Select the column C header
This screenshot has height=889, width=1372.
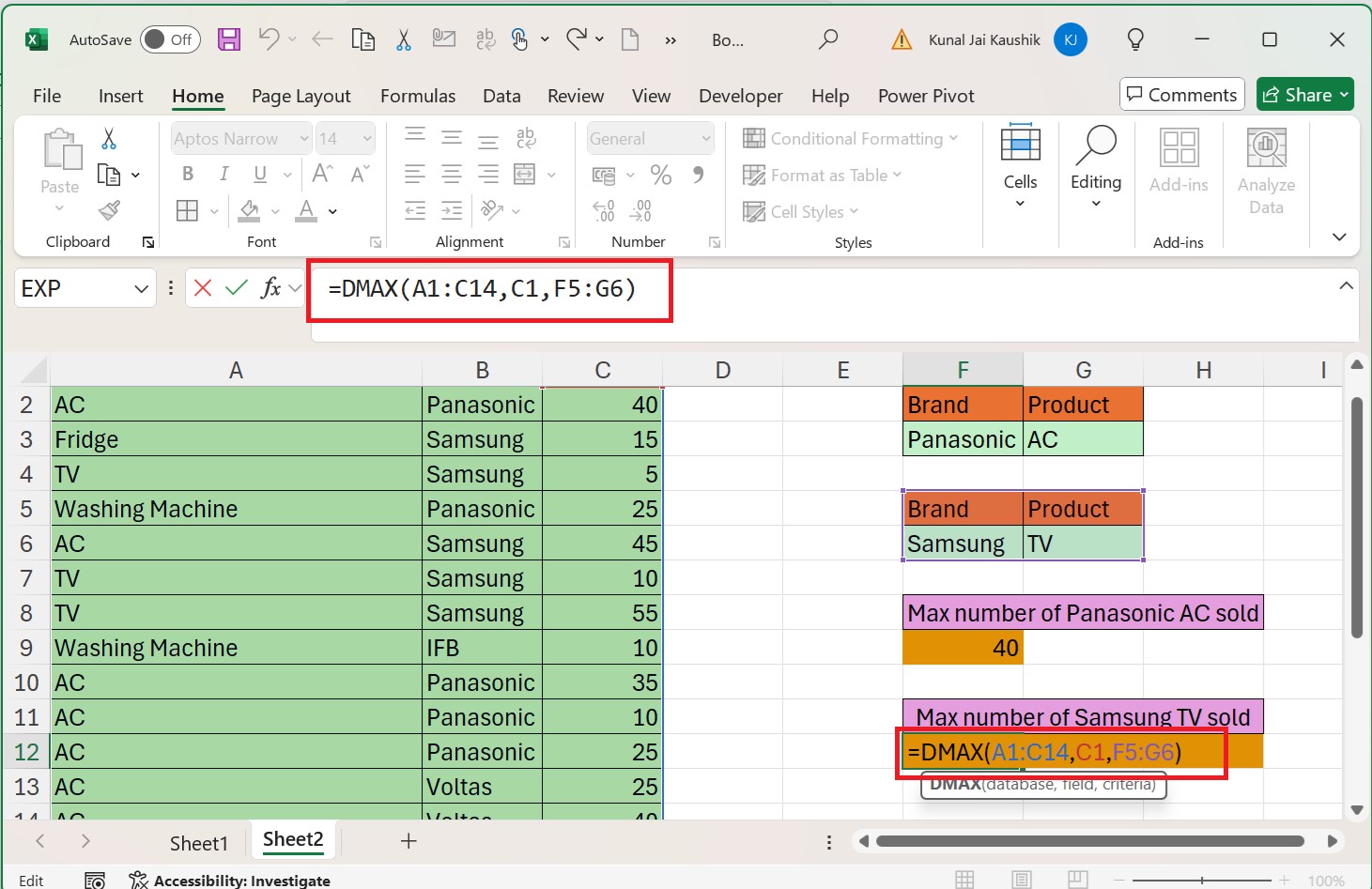click(603, 370)
